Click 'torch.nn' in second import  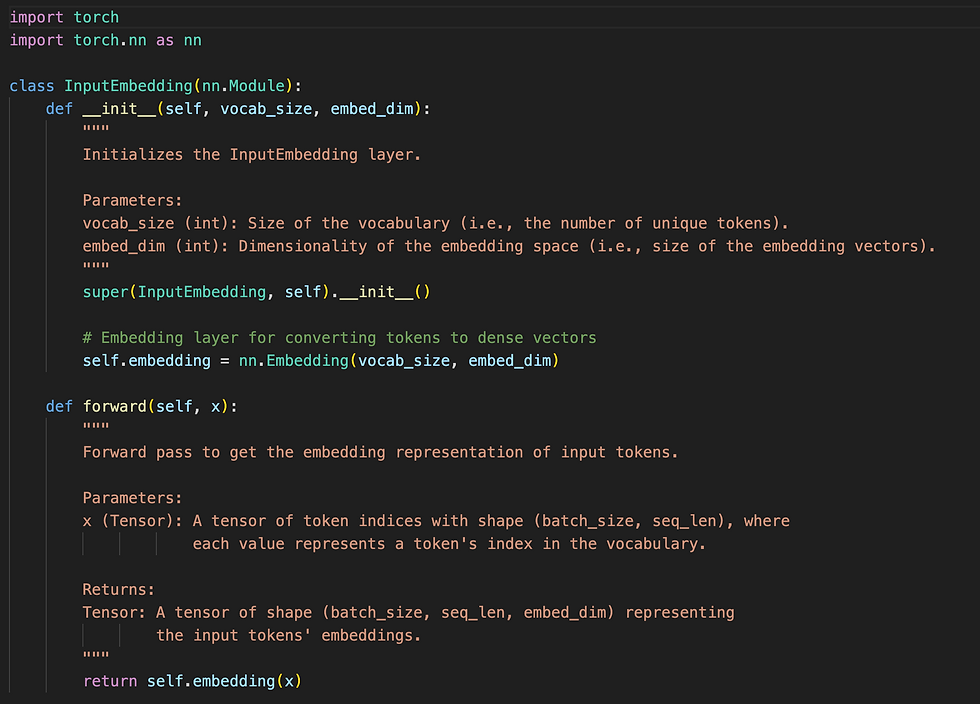tap(110, 40)
